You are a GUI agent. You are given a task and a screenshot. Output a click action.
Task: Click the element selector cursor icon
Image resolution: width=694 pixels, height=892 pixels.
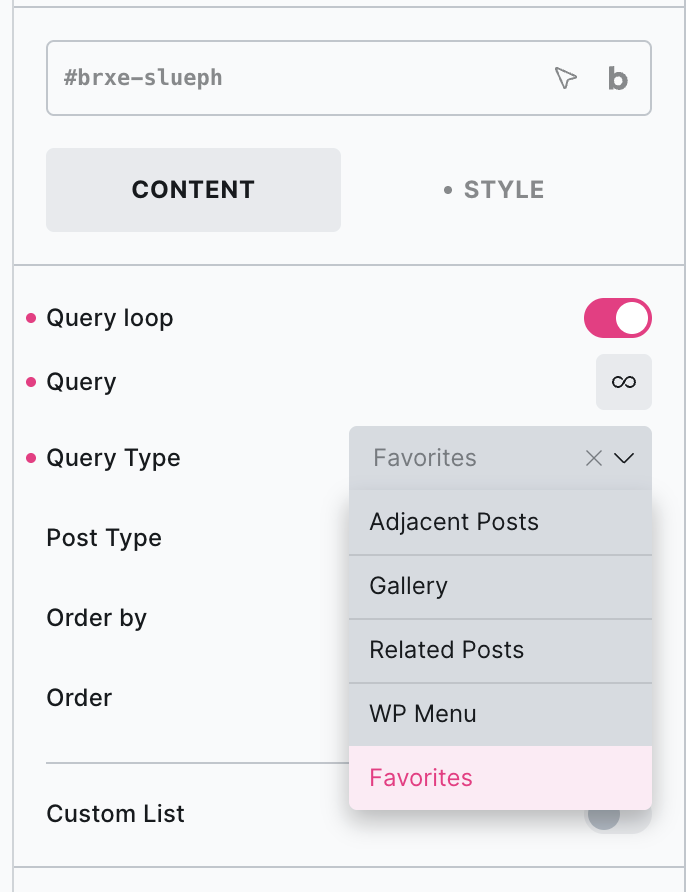click(x=566, y=78)
